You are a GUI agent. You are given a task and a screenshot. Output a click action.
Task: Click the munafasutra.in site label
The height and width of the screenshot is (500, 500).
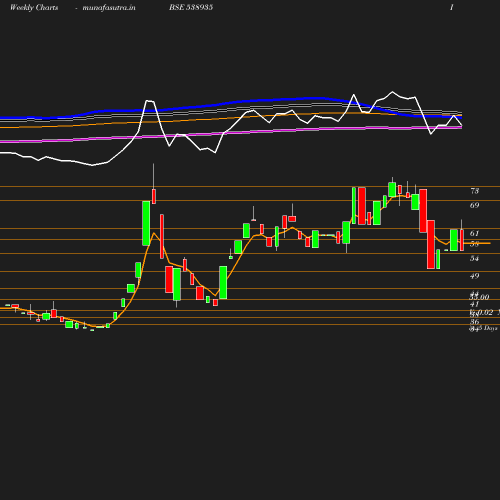click(x=109, y=7)
